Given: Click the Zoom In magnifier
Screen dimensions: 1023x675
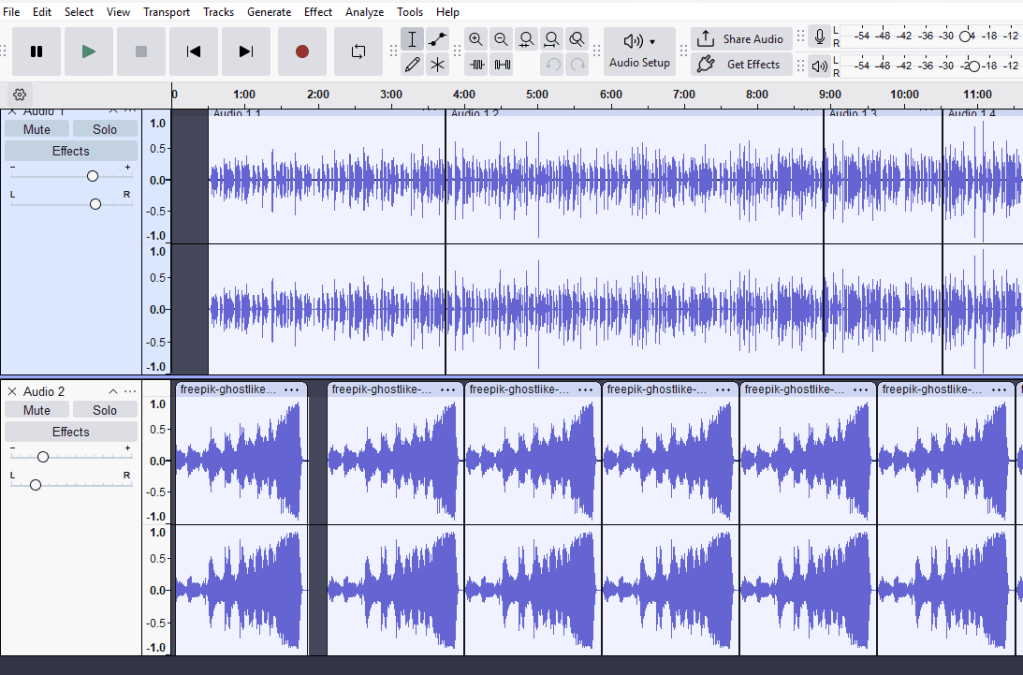Looking at the screenshot, I should point(476,39).
